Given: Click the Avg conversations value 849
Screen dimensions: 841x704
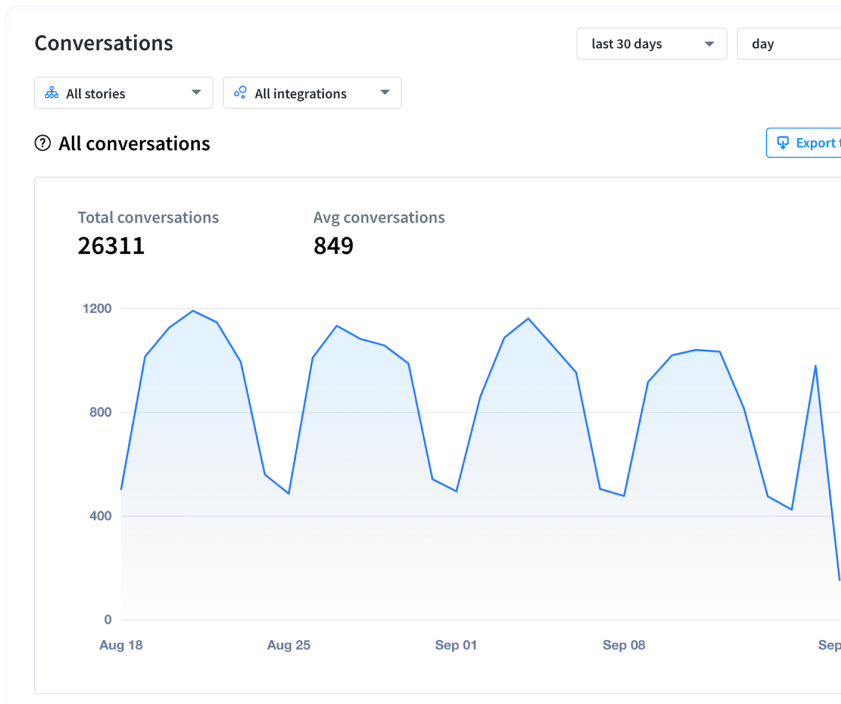Looking at the screenshot, I should pyautogui.click(x=333, y=246).
